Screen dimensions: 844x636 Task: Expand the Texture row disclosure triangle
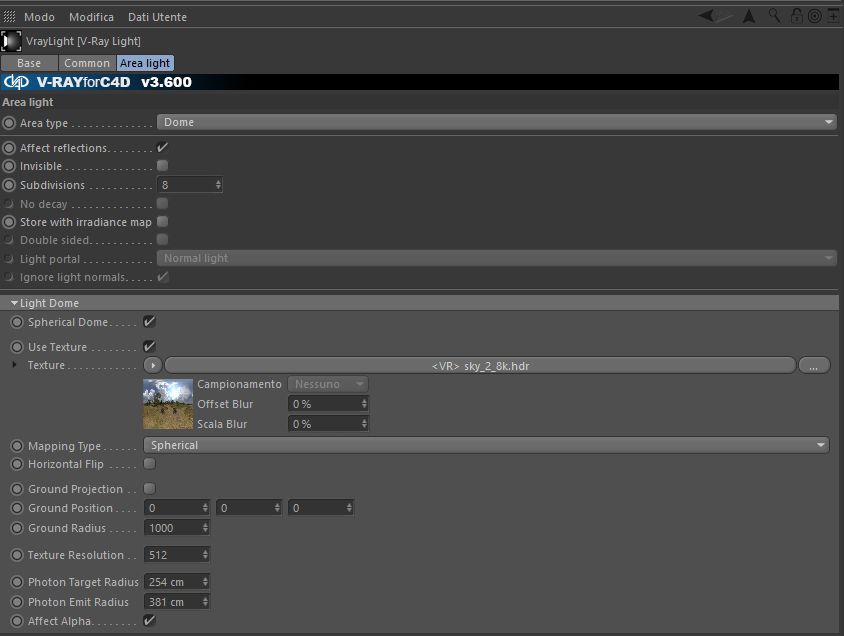(x=15, y=365)
